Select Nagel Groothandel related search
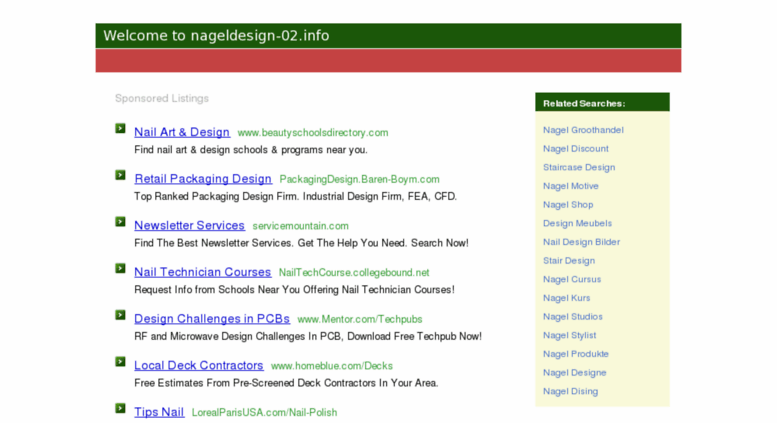Viewport: 777px width, 423px height. click(583, 130)
